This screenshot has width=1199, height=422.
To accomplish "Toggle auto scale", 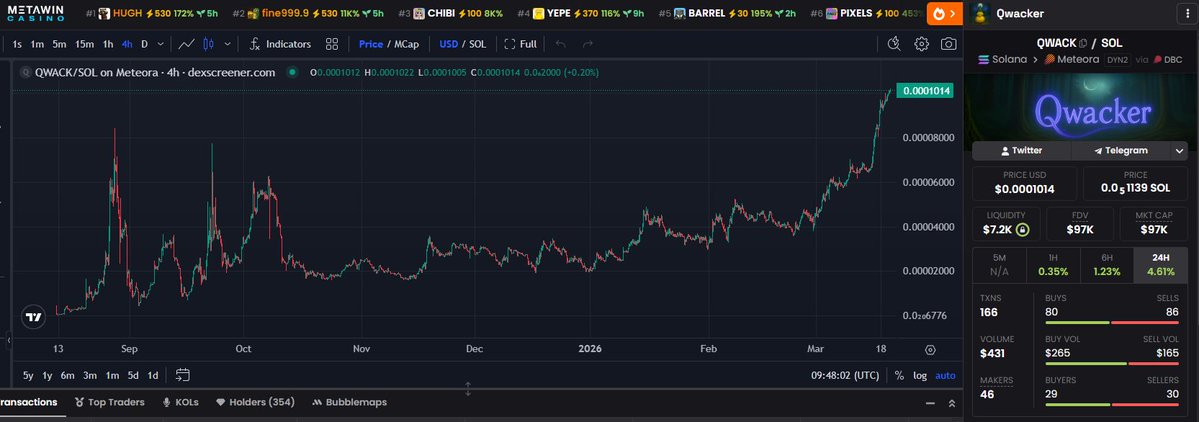I will pyautogui.click(x=945, y=375).
